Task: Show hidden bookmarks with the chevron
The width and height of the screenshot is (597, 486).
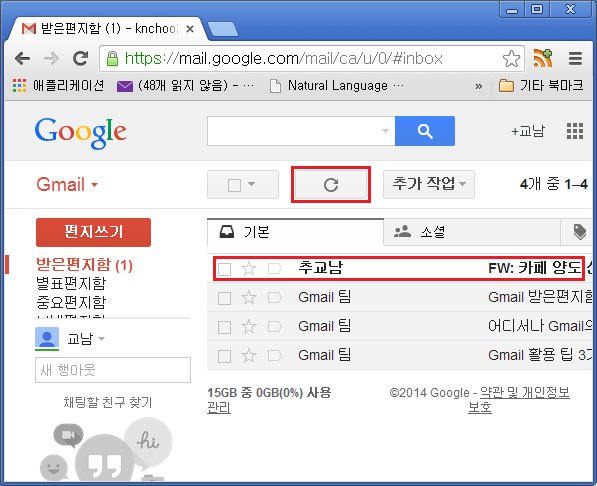Action: pyautogui.click(x=479, y=86)
